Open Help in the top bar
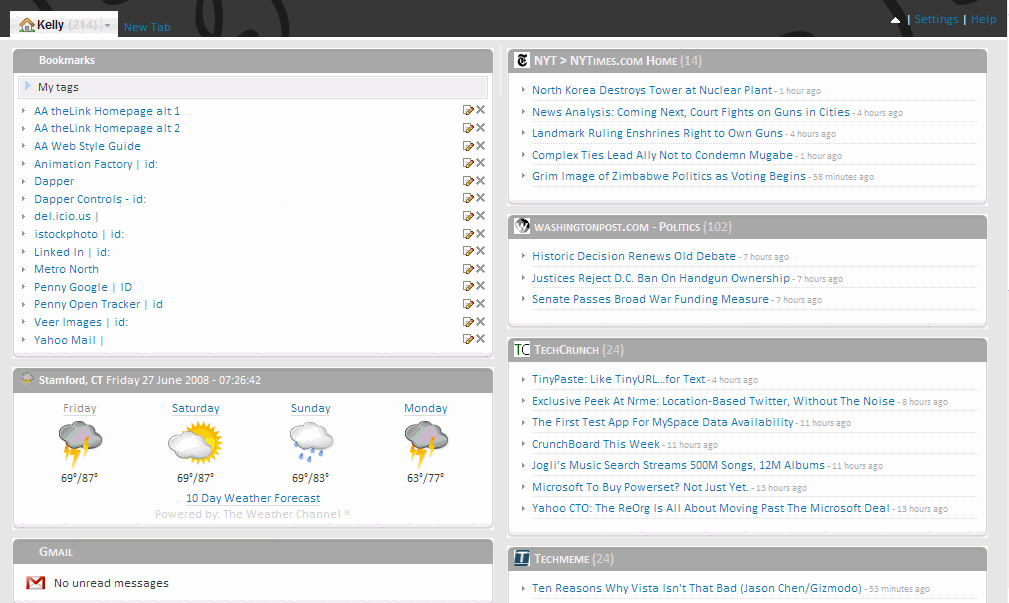 coord(983,19)
